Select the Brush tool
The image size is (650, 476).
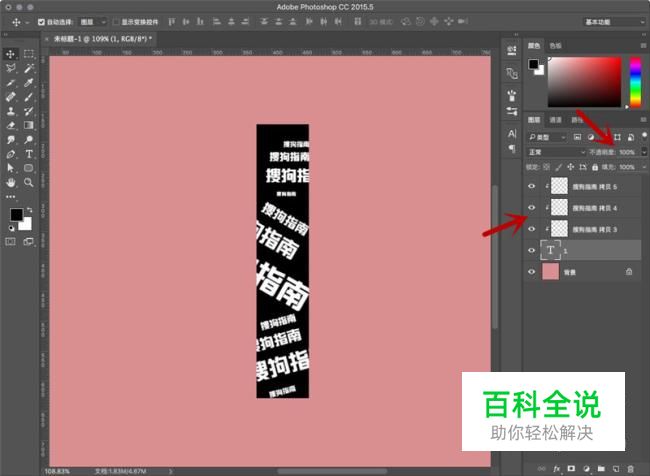click(x=29, y=97)
